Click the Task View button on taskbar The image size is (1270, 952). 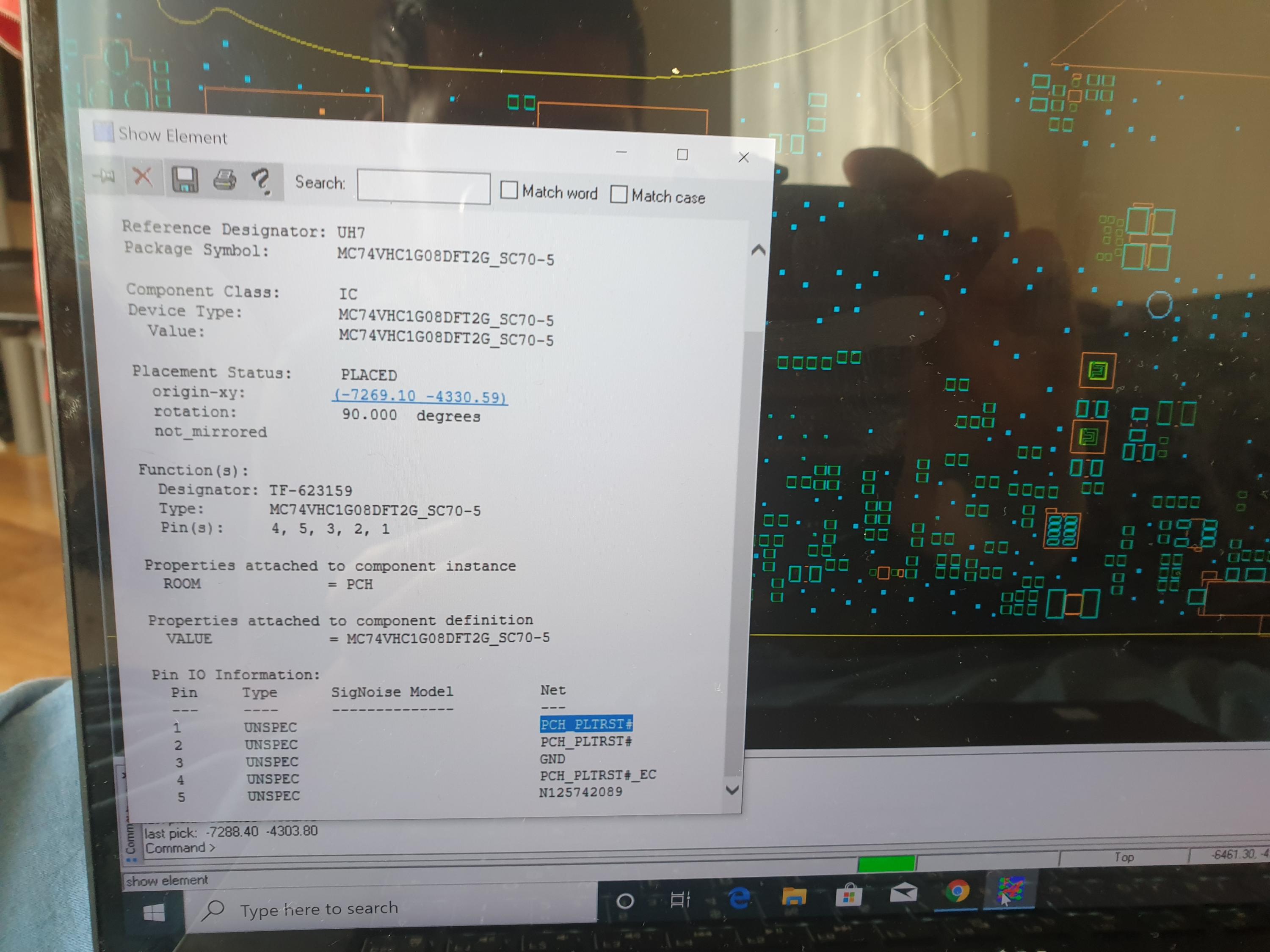click(680, 899)
